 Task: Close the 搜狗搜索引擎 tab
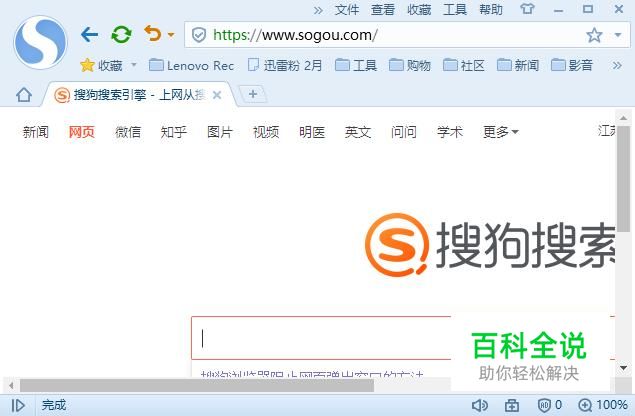pyautogui.click(x=217, y=95)
